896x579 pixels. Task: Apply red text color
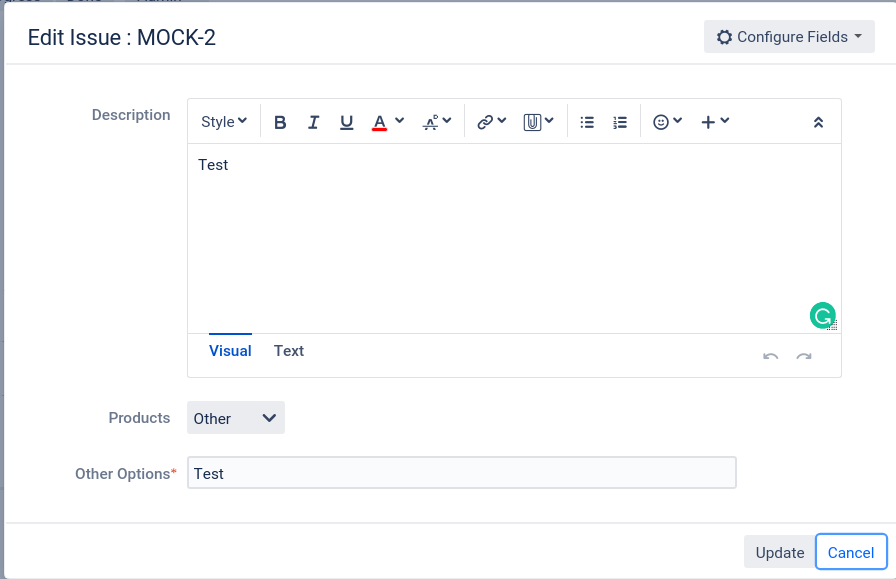pos(379,122)
